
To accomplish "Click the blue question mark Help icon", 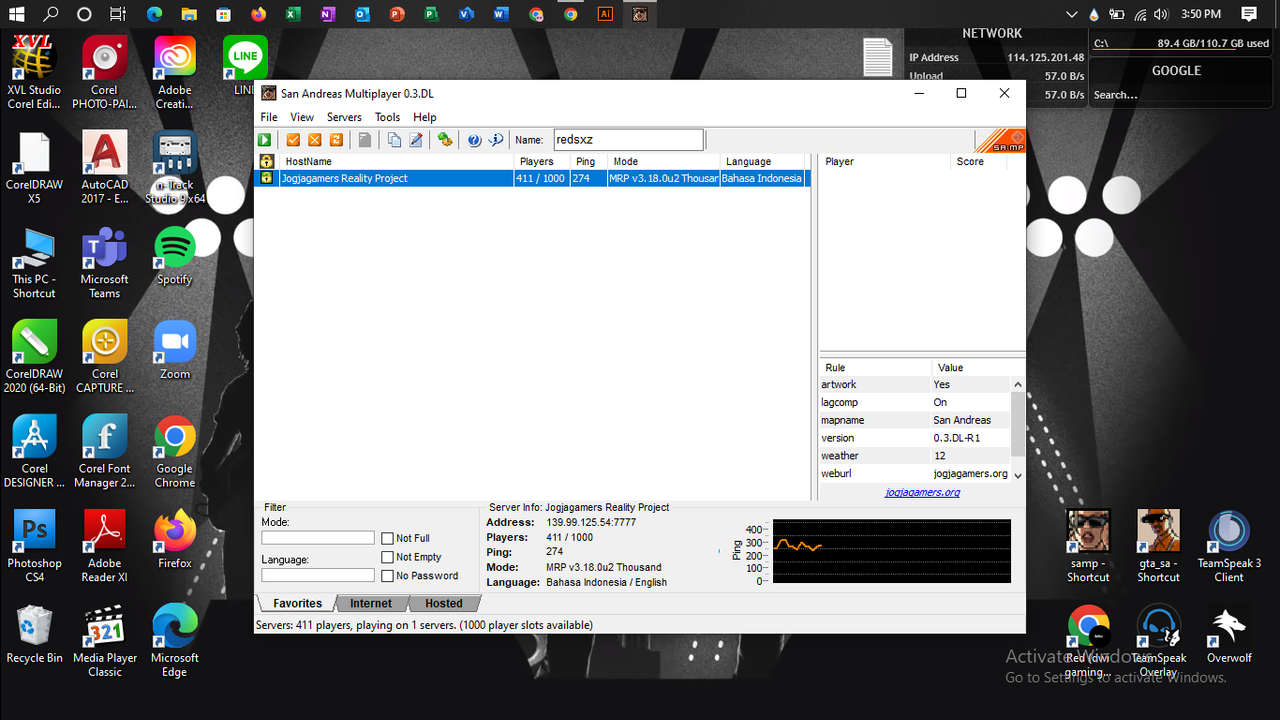I will tap(474, 140).
